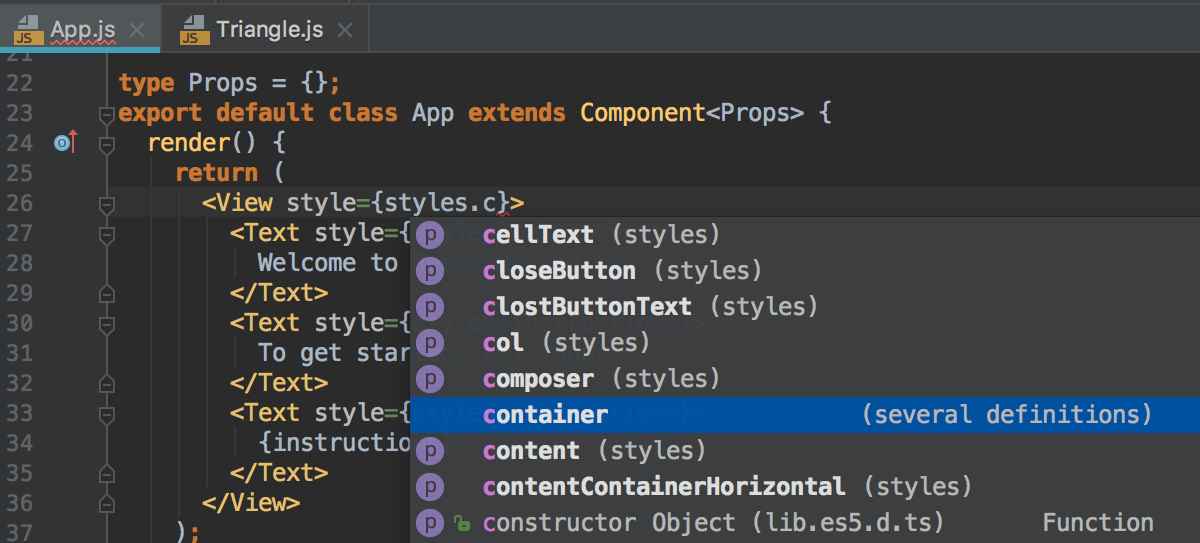1200x543 pixels.
Task: Click the property icon beside closeButton suggestion
Action: point(430,271)
